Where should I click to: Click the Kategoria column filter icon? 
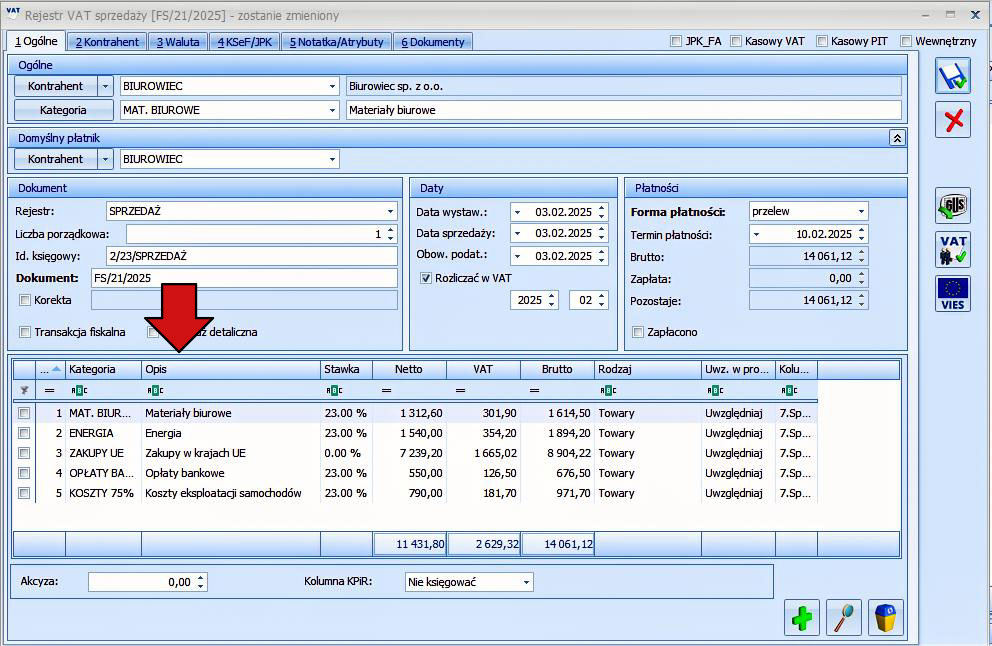coord(79,390)
